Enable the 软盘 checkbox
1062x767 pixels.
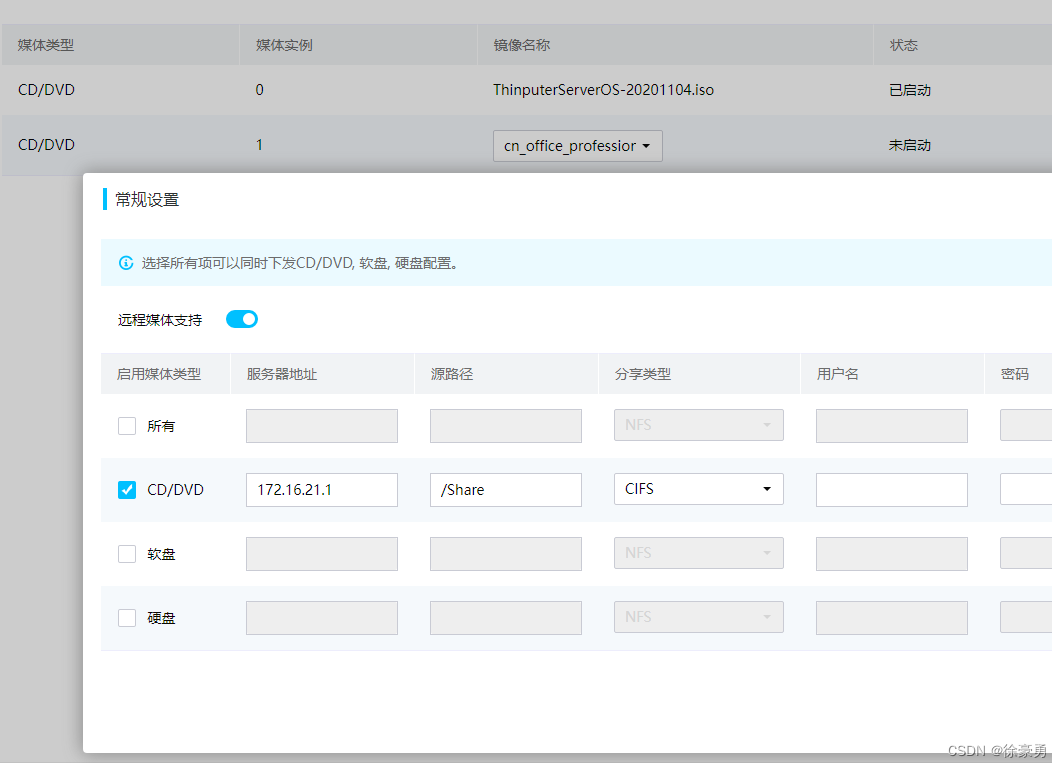click(x=127, y=554)
